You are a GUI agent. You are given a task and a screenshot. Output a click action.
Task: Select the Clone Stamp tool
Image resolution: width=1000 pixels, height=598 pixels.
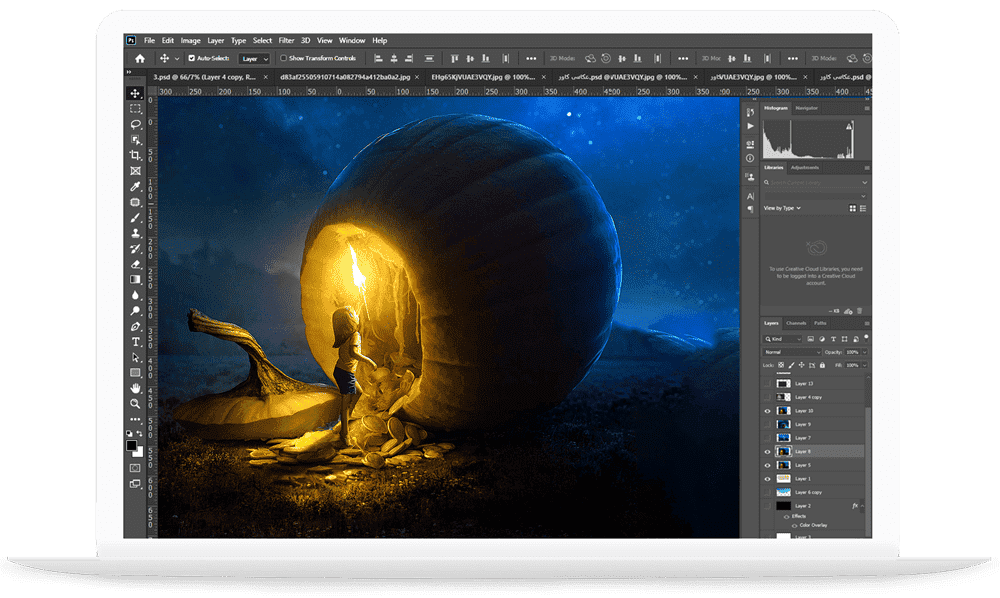click(135, 233)
